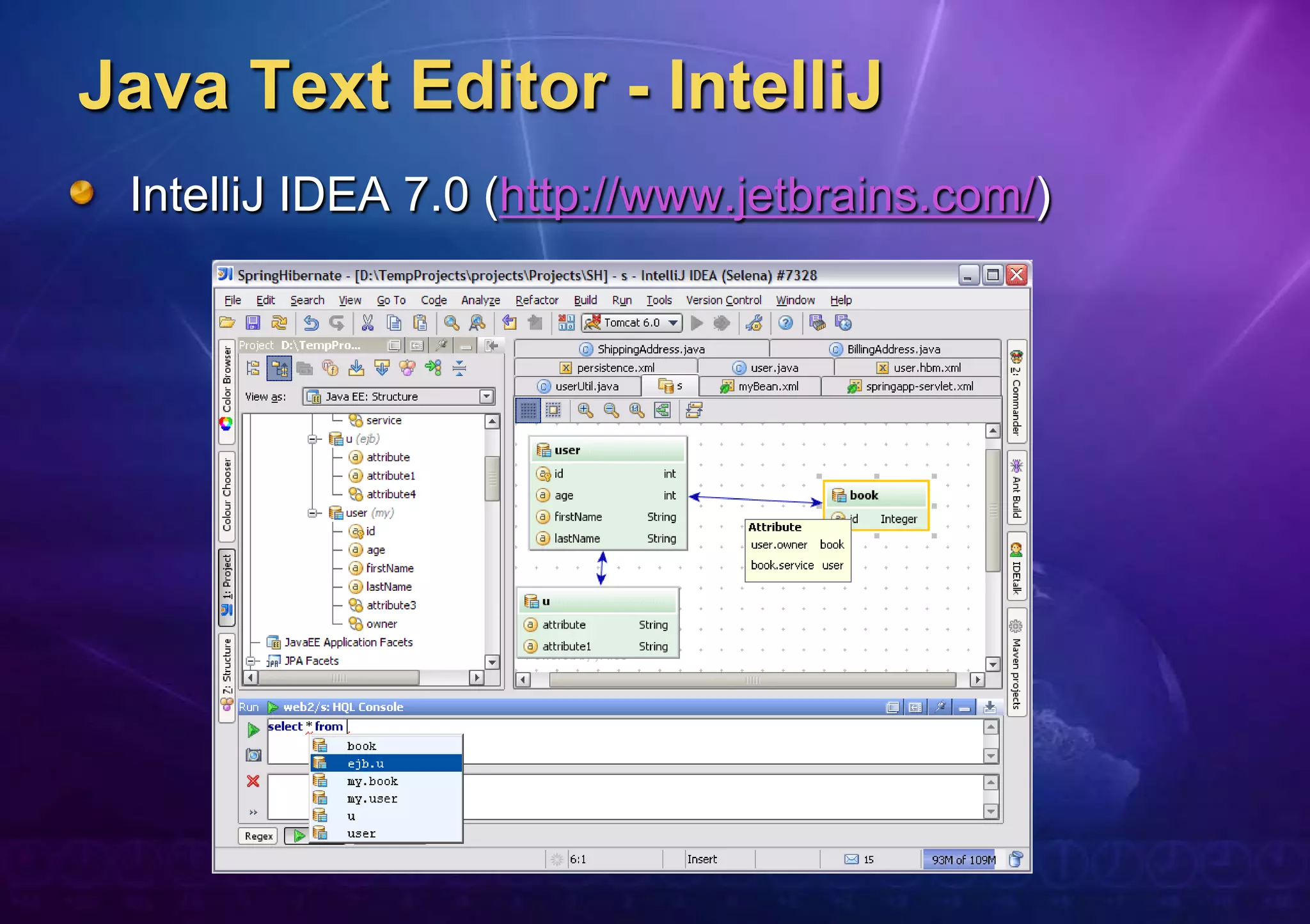This screenshot has height=924, width=1310.
Task: Choose book from the completion list
Action: 386,746
